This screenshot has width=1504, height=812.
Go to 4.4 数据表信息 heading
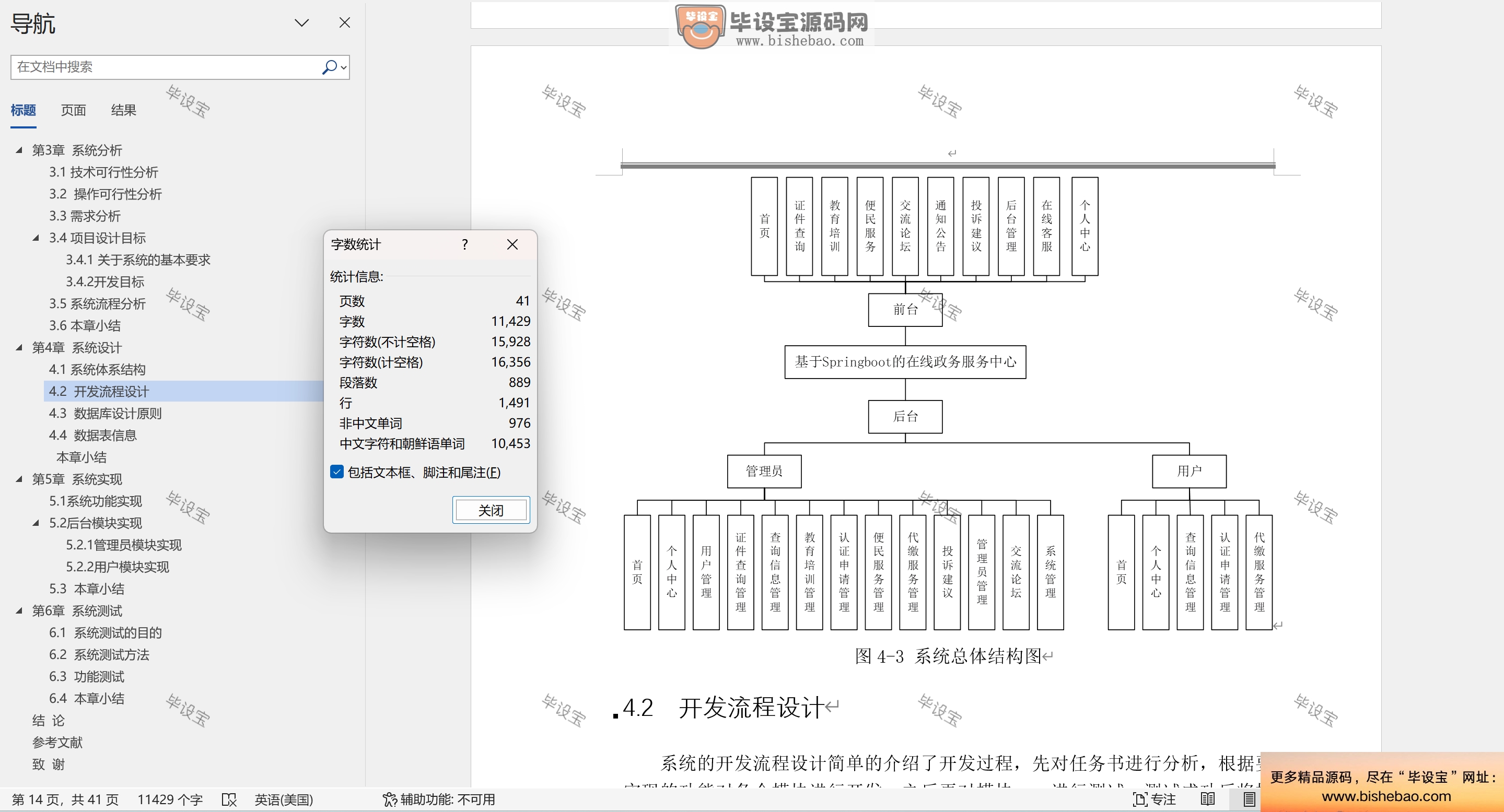(93, 436)
